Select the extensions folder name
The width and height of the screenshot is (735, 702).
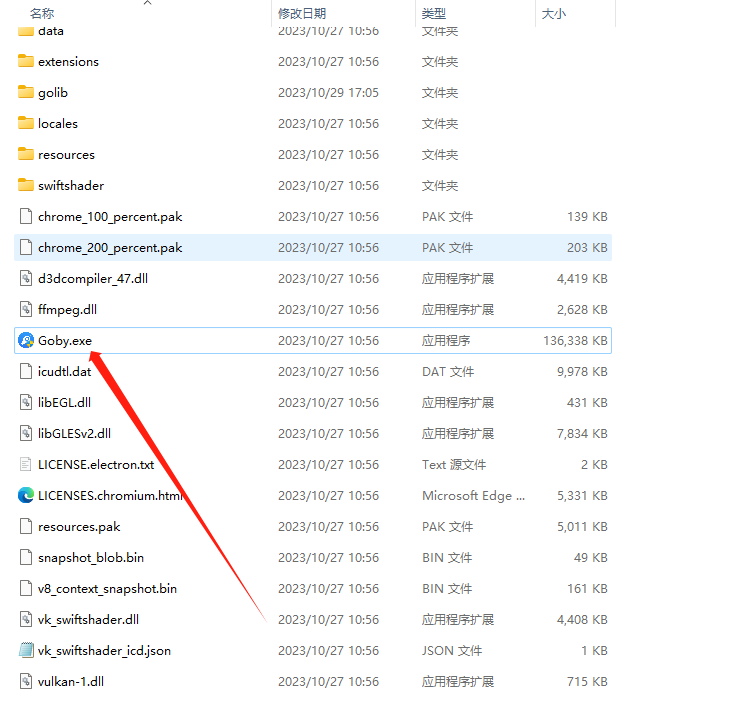point(68,61)
